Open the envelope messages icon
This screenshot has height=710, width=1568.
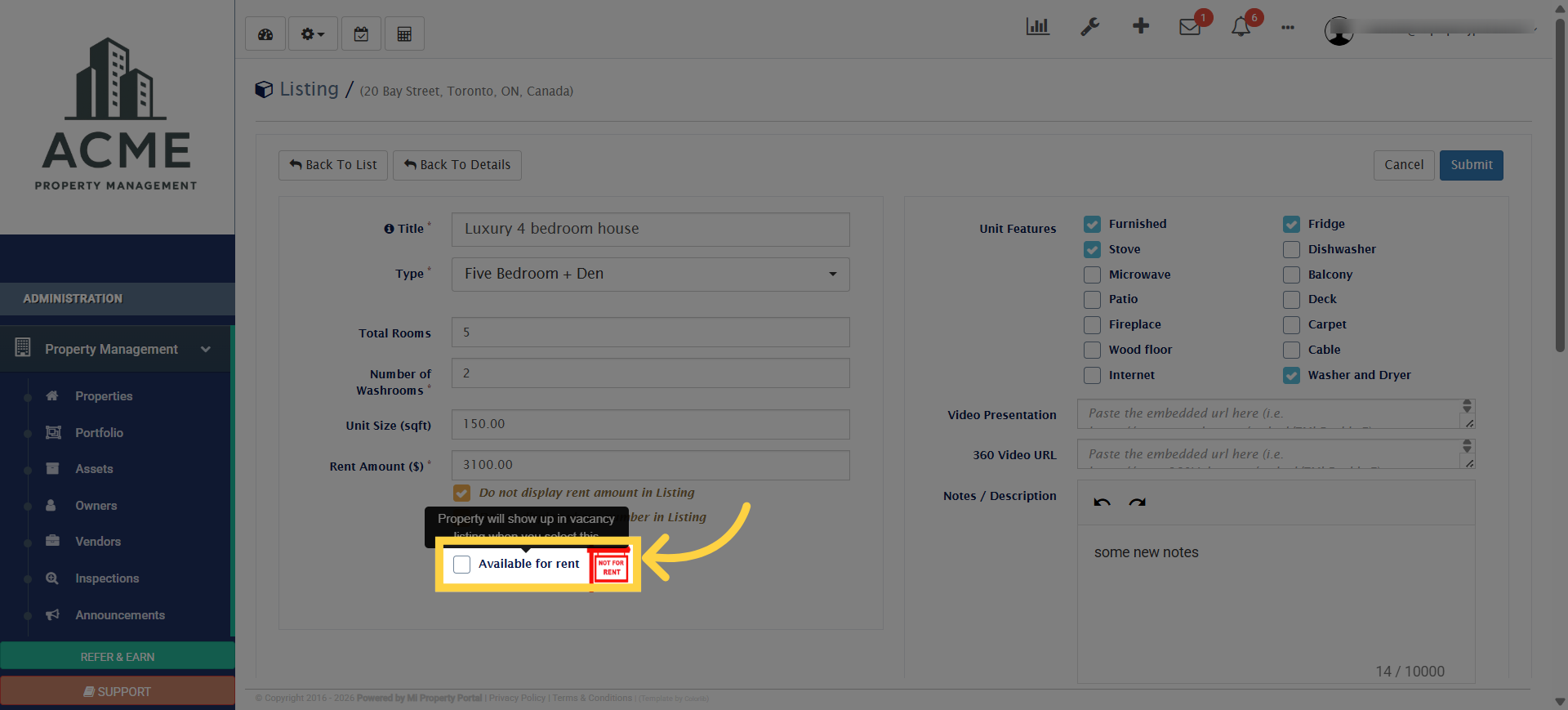click(1190, 27)
